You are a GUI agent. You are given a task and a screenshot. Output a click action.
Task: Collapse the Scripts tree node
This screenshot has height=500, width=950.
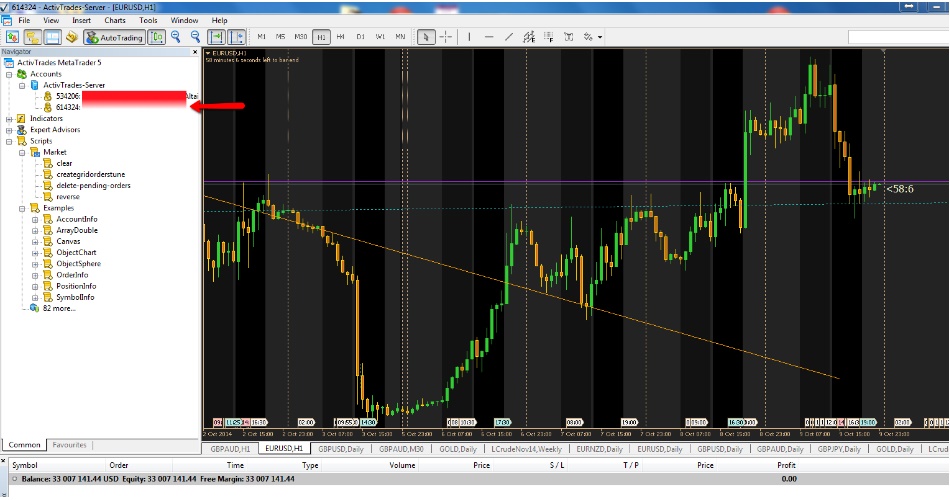click(9, 141)
